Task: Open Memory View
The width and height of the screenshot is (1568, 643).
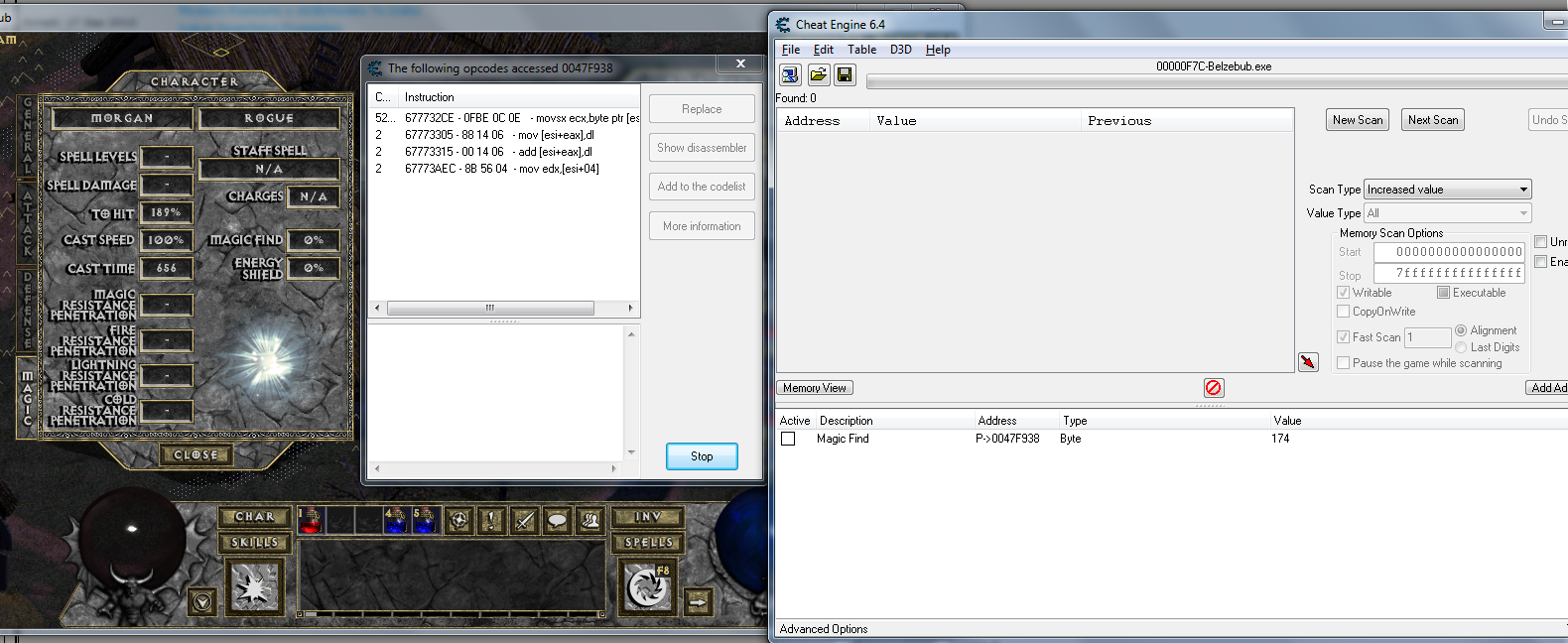Action: pyautogui.click(x=815, y=388)
